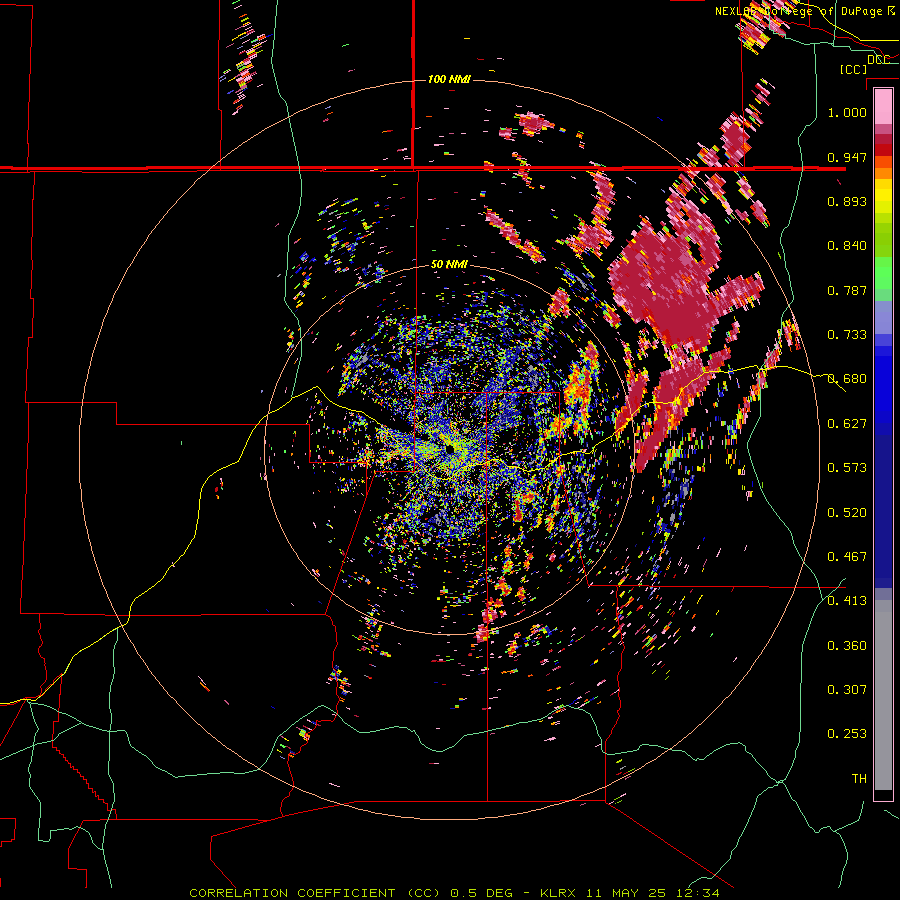Image resolution: width=900 pixels, height=900 pixels.
Task: Click the [CC] legend title
Action: click(x=853, y=69)
